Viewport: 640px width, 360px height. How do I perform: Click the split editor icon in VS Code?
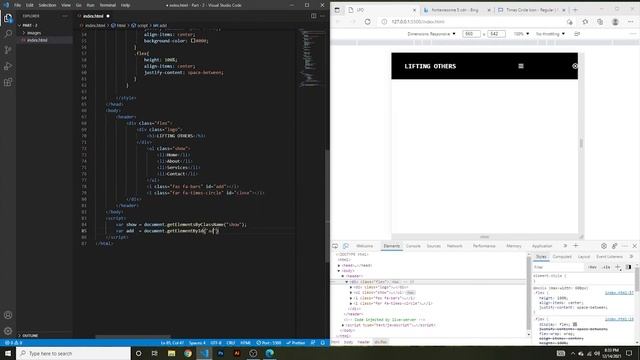coord(313,16)
